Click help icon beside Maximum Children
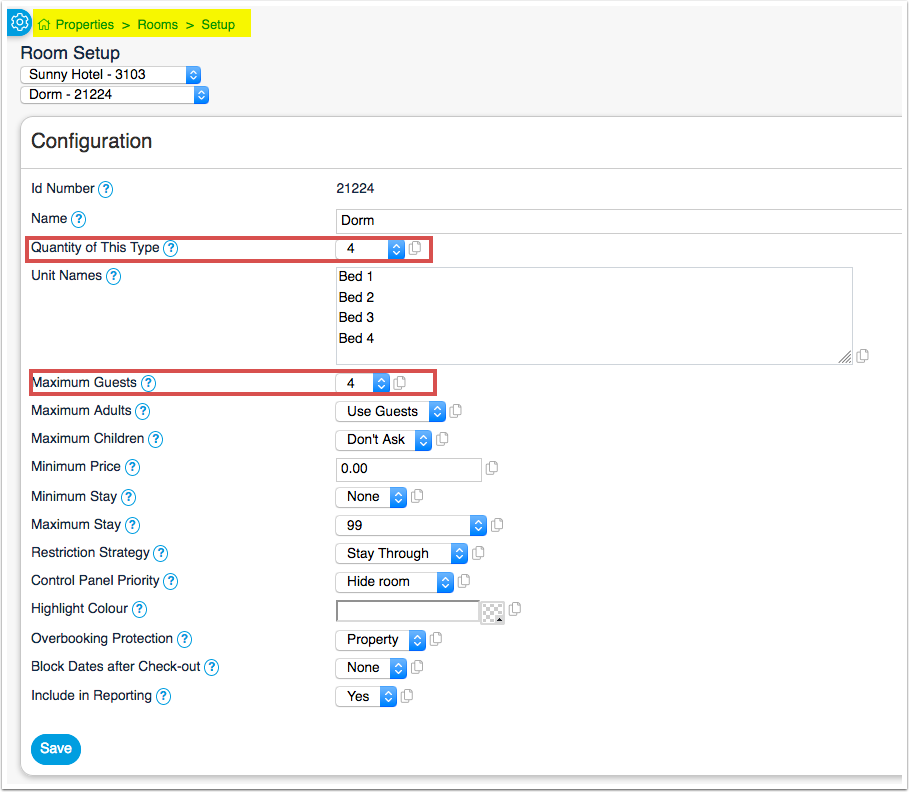 (155, 439)
